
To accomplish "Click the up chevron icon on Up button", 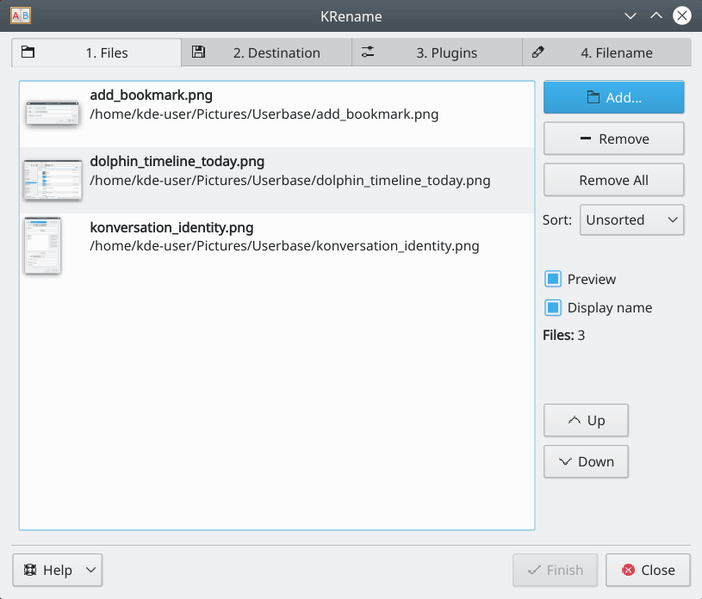I will coord(574,420).
